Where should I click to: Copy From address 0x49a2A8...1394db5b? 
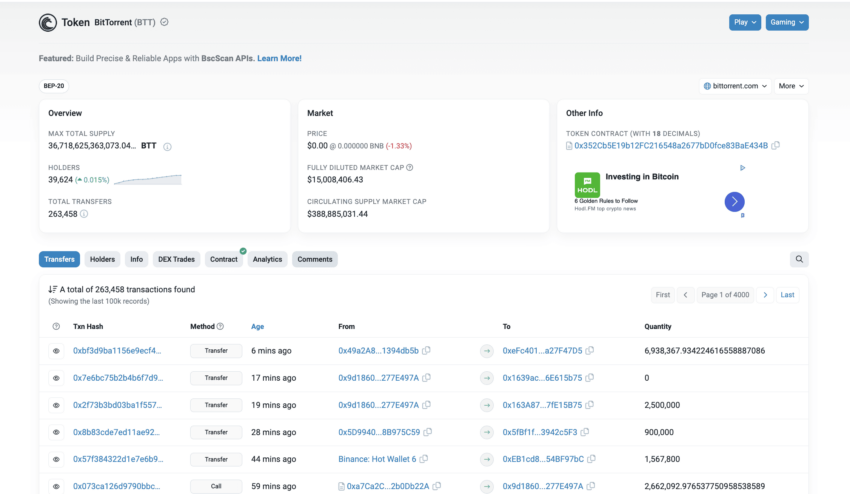427,351
